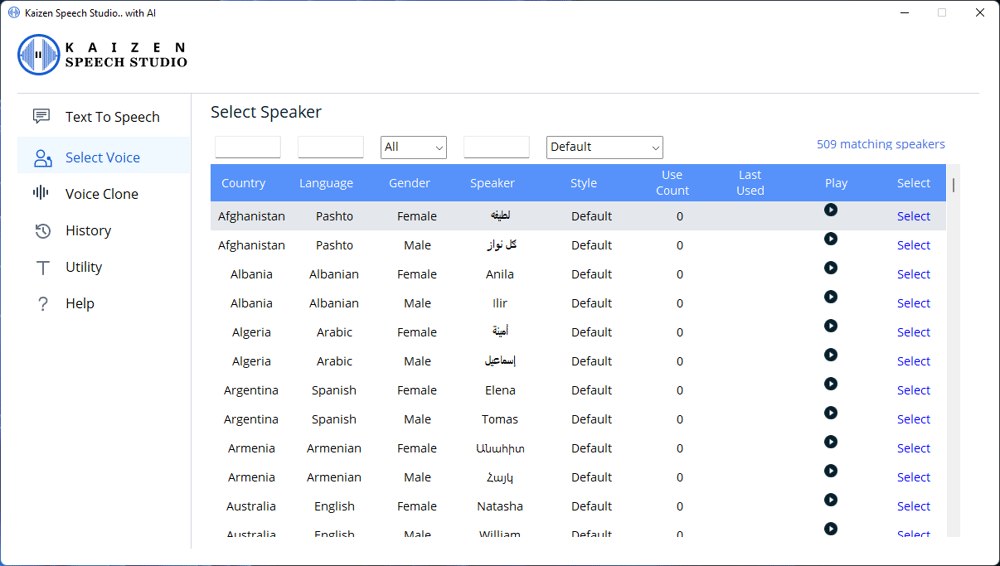The width and height of the screenshot is (1000, 566).
Task: Click the Voice Clone waveform icon
Action: (x=41, y=193)
